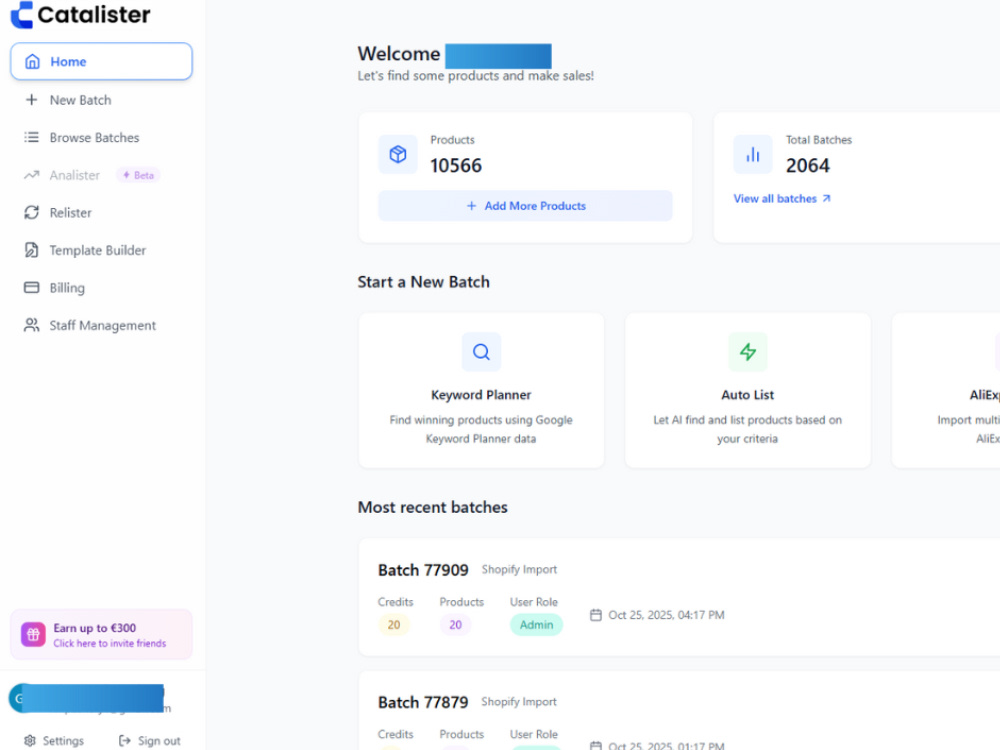Click the Products cube icon
The image size is (1000, 750).
(398, 154)
